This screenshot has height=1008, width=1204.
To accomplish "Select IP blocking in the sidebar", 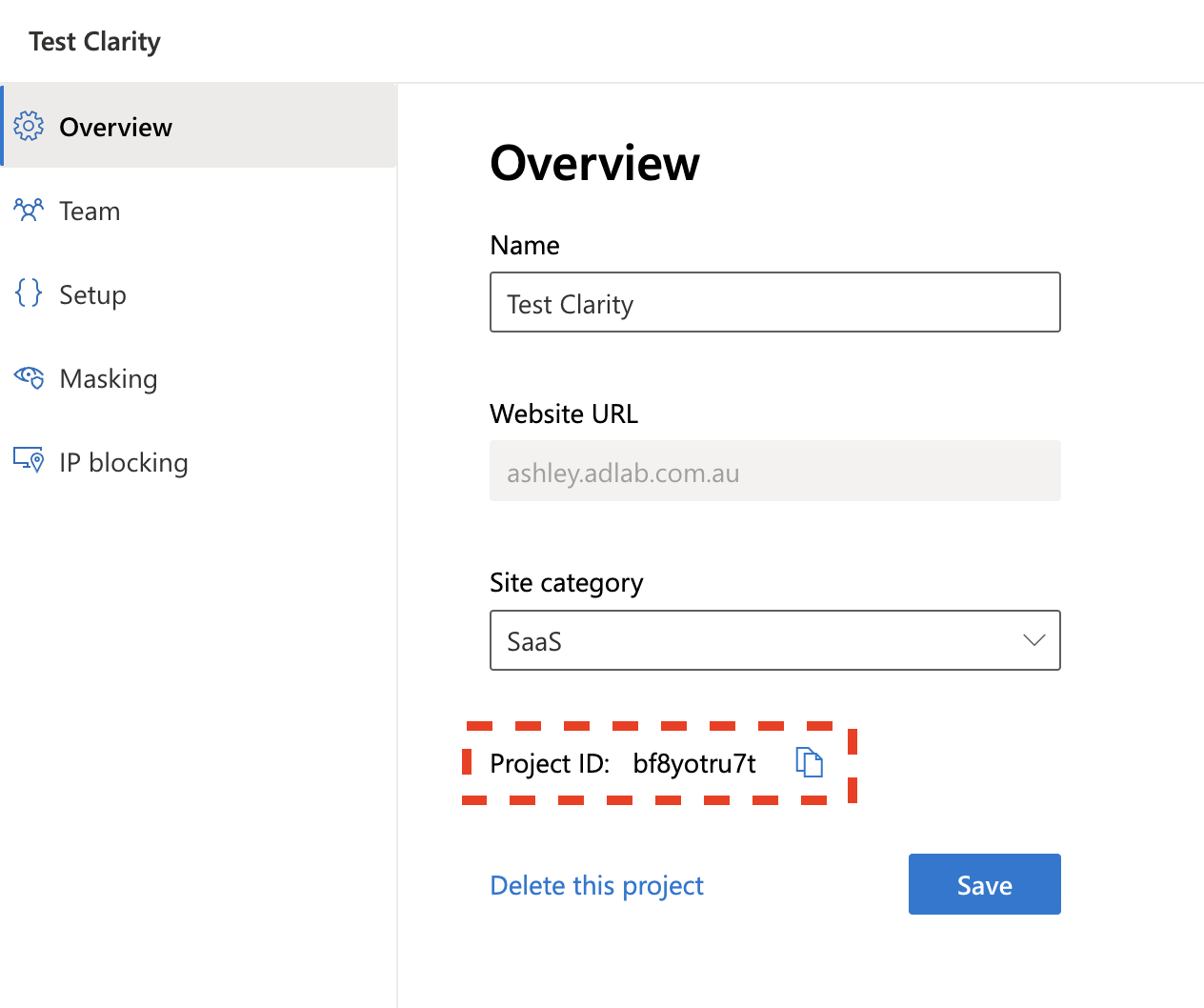I will 199,462.
